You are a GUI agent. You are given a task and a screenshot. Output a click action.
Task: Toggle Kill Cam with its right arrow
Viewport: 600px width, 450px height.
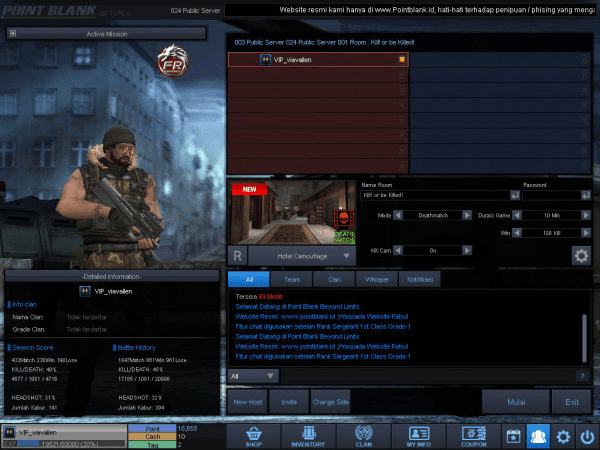tap(468, 250)
